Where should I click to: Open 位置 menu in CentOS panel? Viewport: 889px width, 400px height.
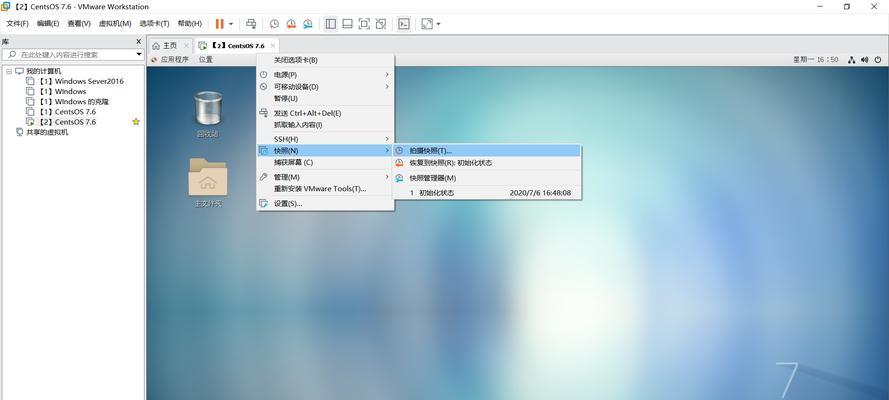point(205,59)
